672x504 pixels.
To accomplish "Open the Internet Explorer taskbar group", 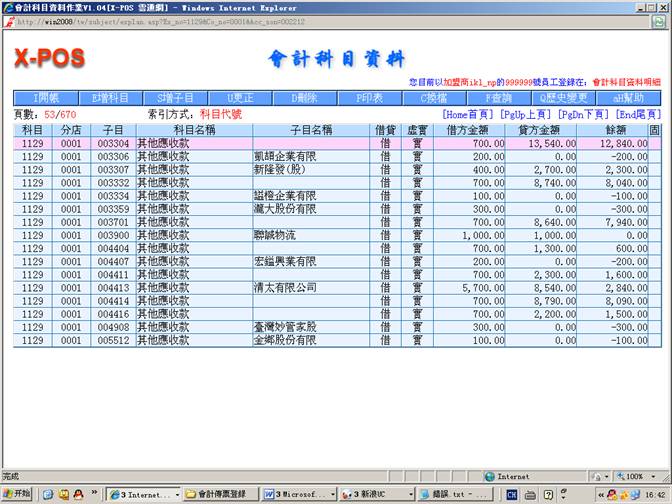I will click(x=140, y=494).
